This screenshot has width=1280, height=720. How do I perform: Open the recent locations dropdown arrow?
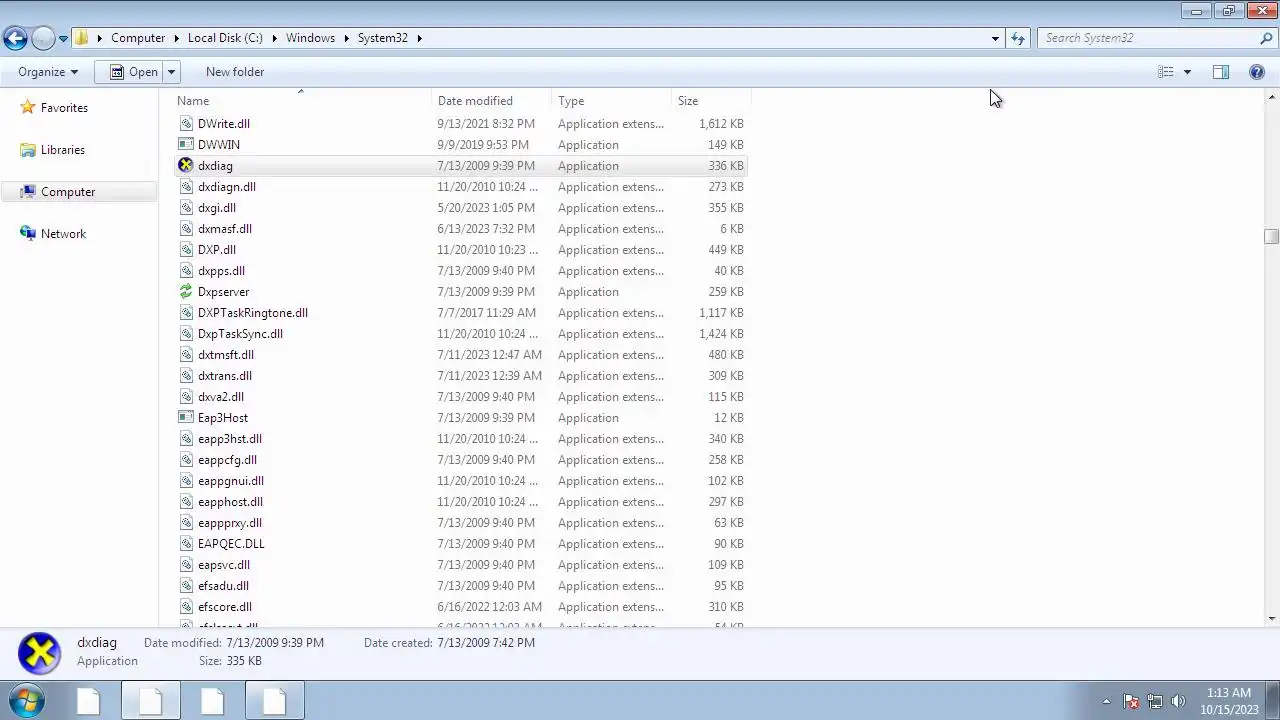pos(63,39)
